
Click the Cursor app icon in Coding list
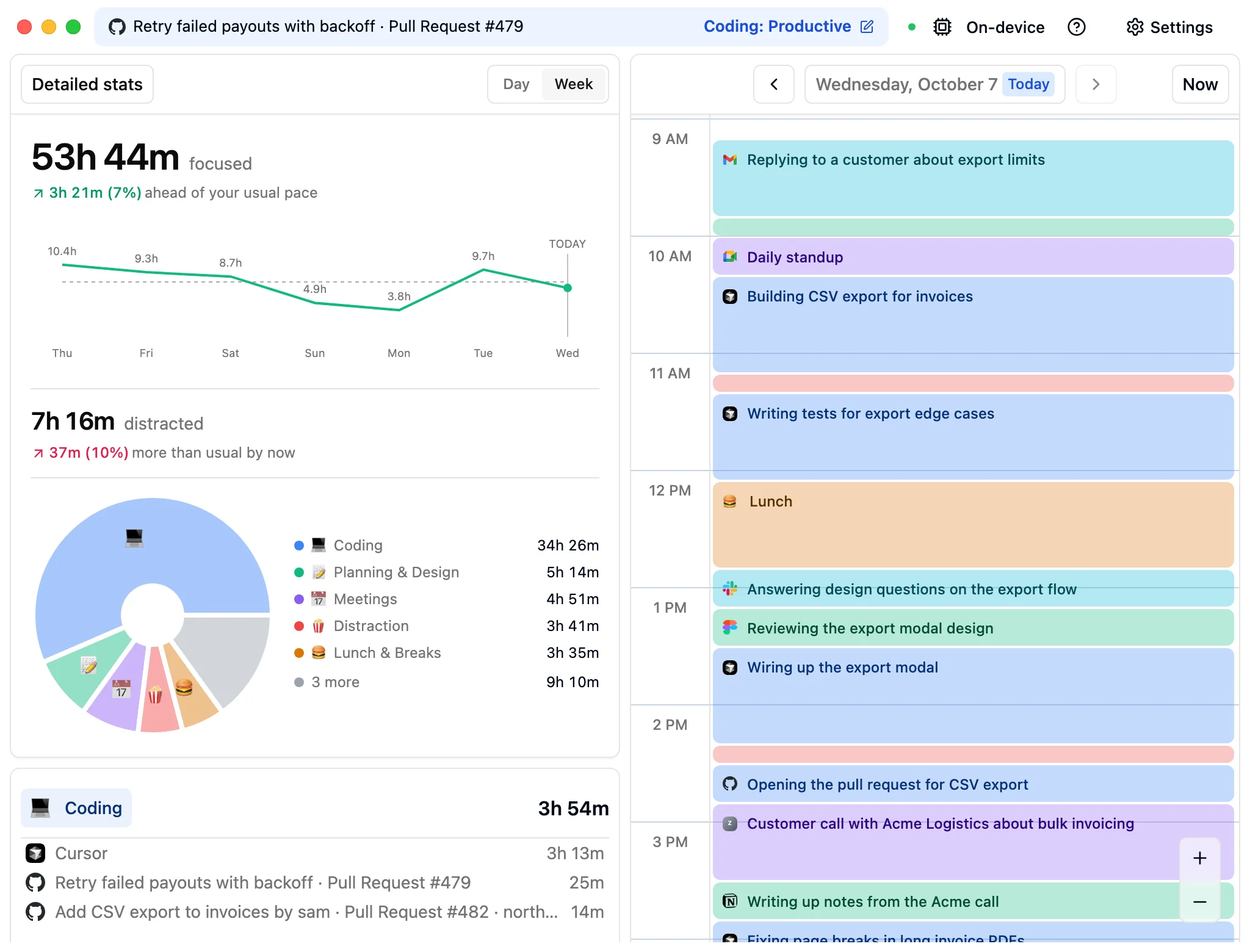[35, 853]
